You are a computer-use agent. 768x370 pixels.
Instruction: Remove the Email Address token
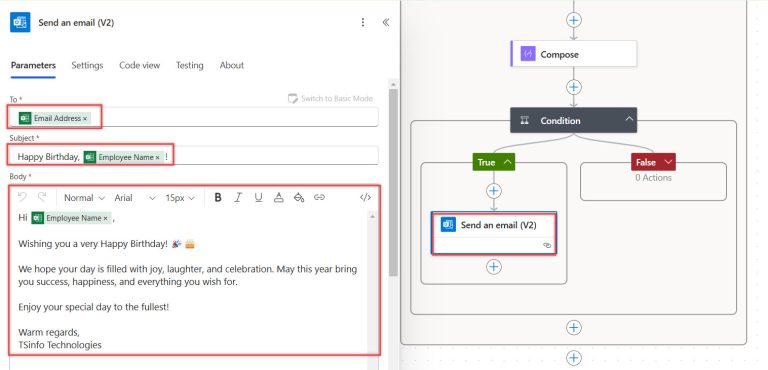tap(85, 118)
